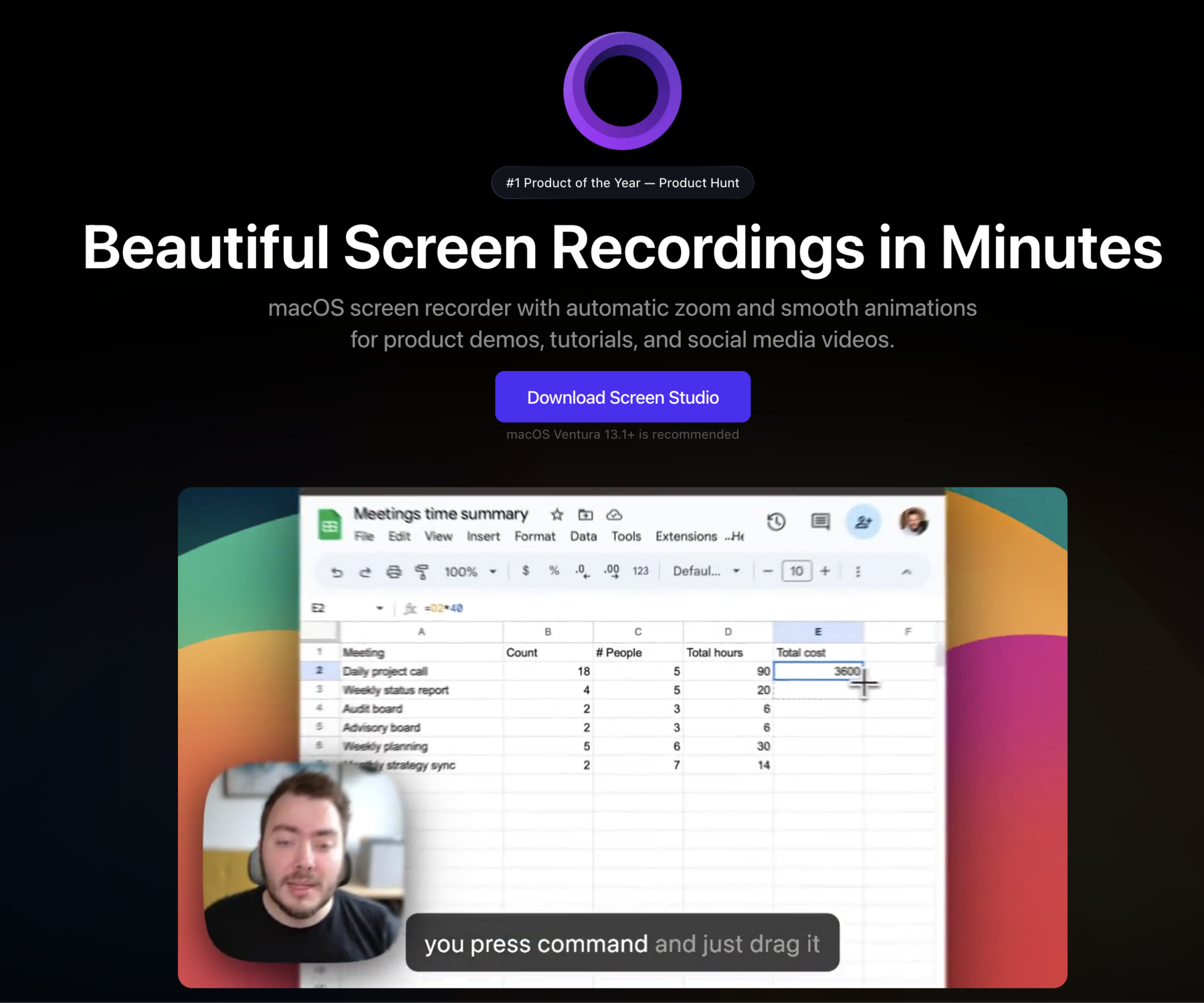The image size is (1204, 1003).
Task: Open the Data menu
Action: [x=583, y=536]
